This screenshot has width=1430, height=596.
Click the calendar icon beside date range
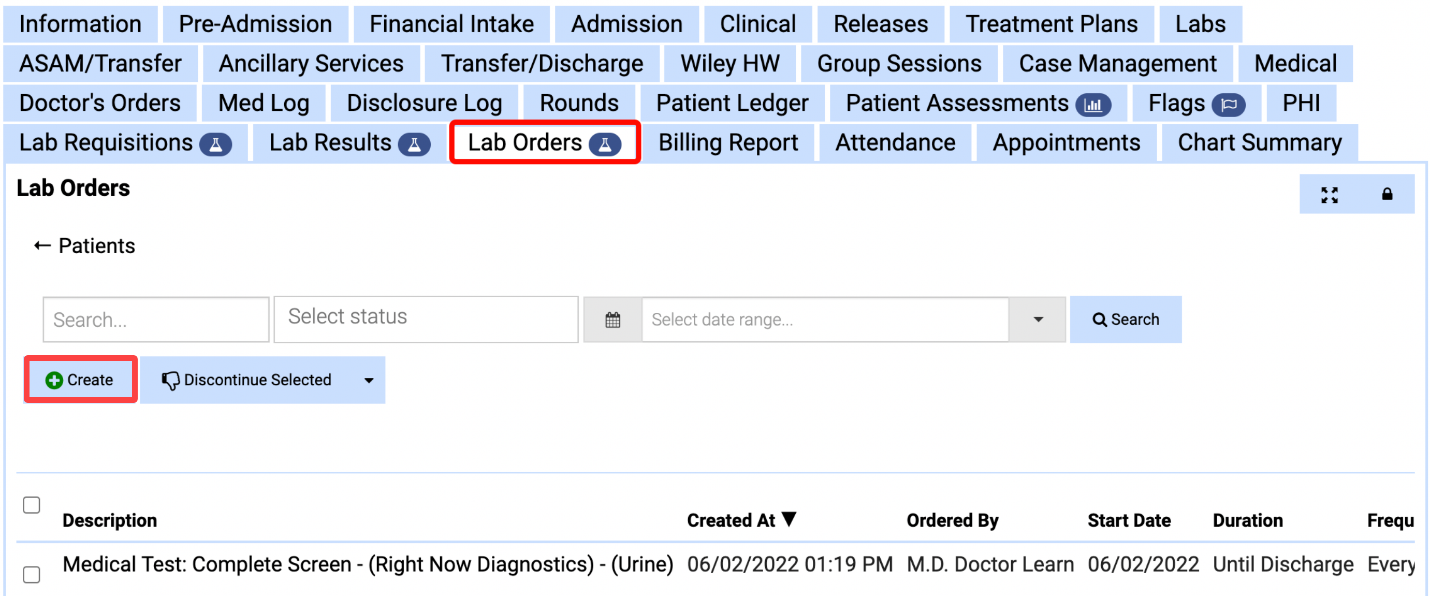(x=613, y=320)
